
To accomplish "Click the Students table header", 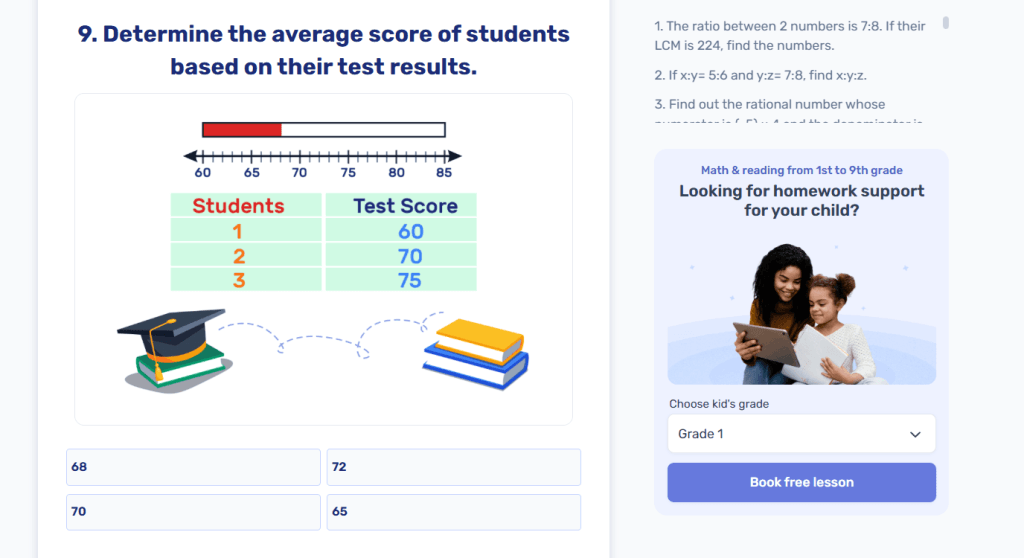I will (238, 206).
